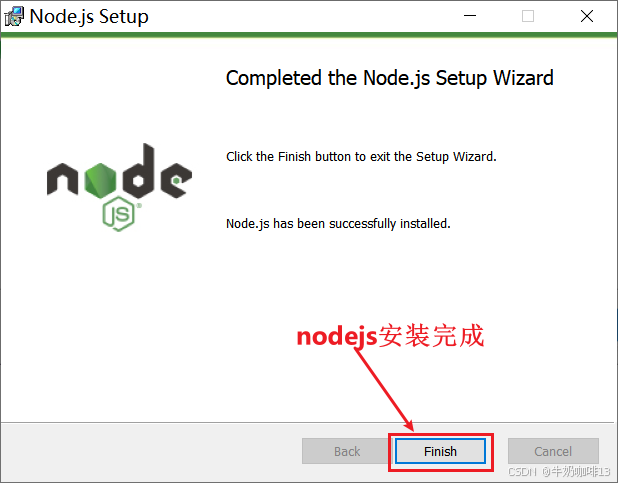Click the green hexagon in the node logo

[100, 180]
